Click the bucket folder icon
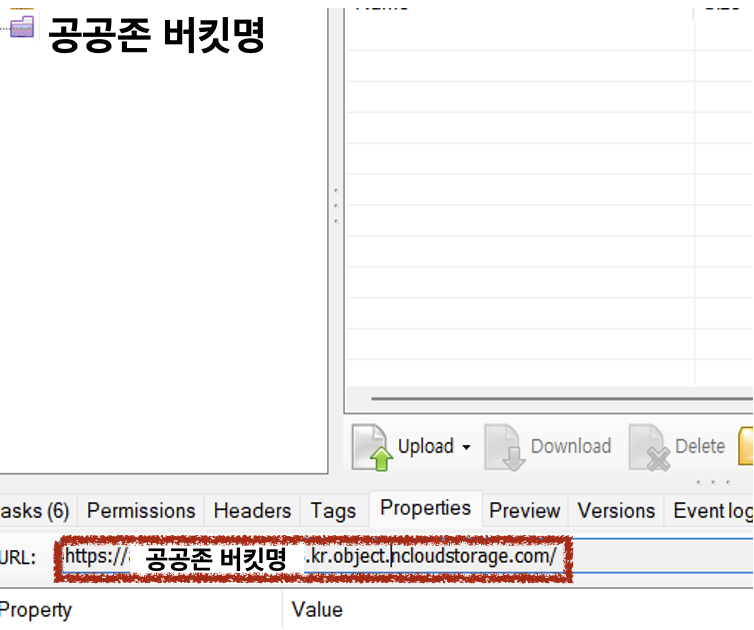 click(x=22, y=26)
